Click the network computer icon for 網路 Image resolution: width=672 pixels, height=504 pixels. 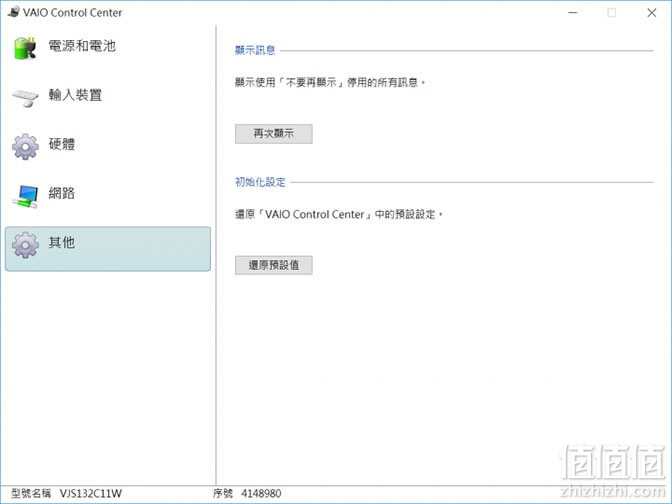pos(25,196)
